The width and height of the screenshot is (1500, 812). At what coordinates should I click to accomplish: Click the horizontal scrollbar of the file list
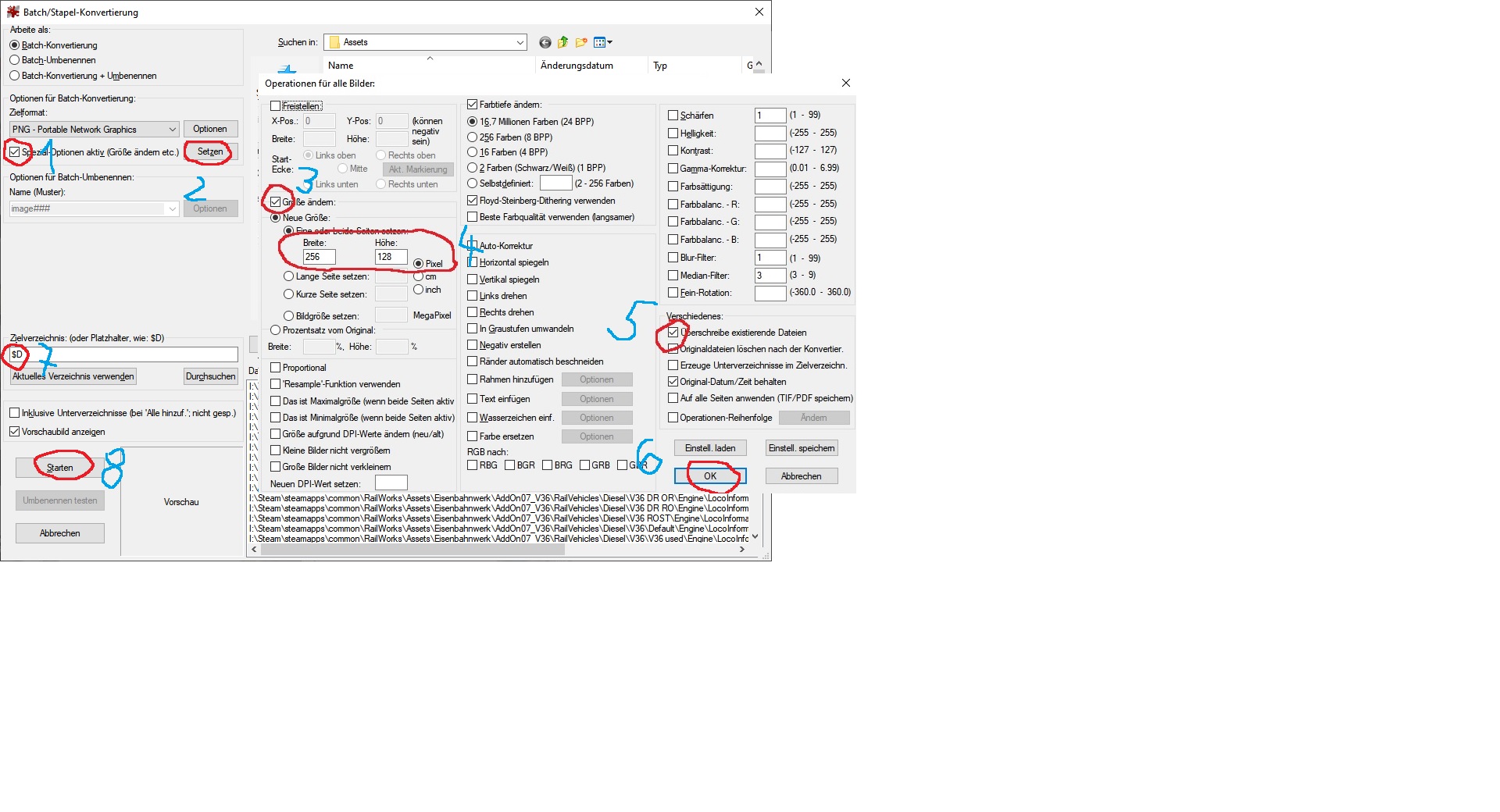pyautogui.click(x=412, y=550)
